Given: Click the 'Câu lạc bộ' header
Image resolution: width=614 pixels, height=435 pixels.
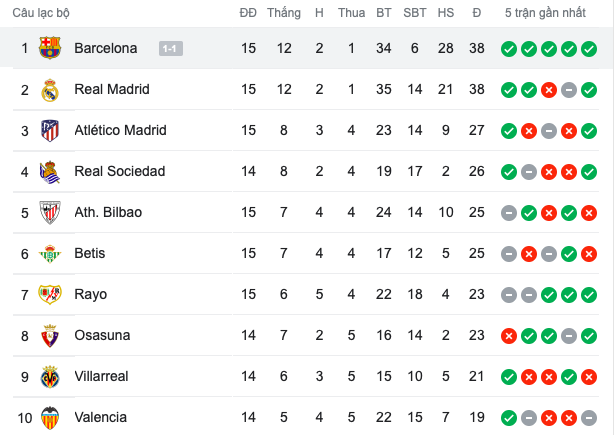Looking at the screenshot, I should (41, 13).
